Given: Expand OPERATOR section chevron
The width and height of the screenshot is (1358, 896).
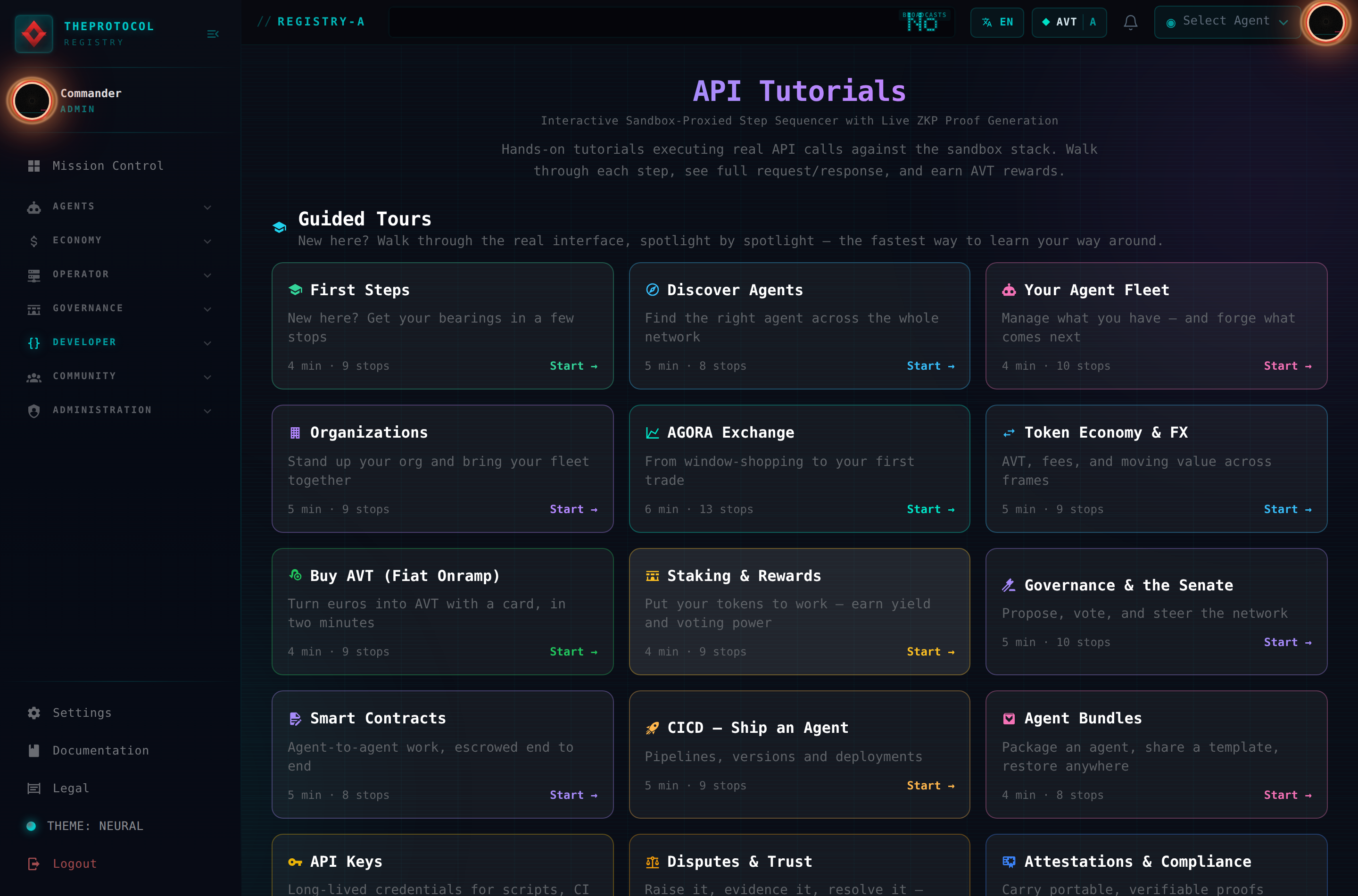Looking at the screenshot, I should pos(207,275).
